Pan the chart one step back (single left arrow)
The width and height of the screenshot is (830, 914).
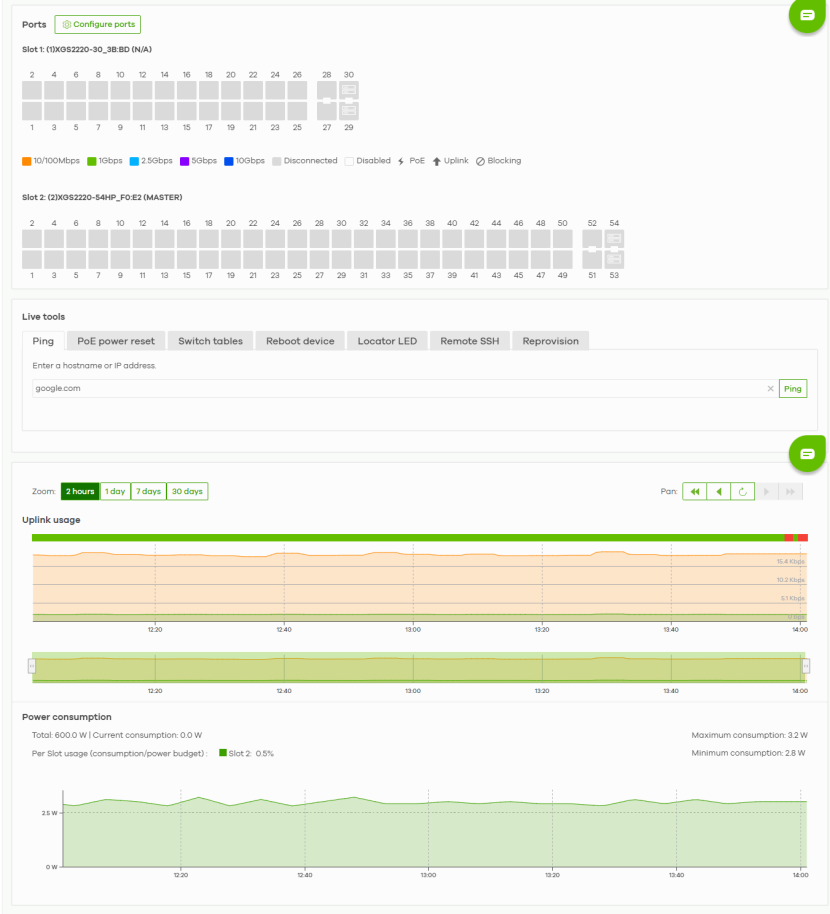click(x=718, y=492)
